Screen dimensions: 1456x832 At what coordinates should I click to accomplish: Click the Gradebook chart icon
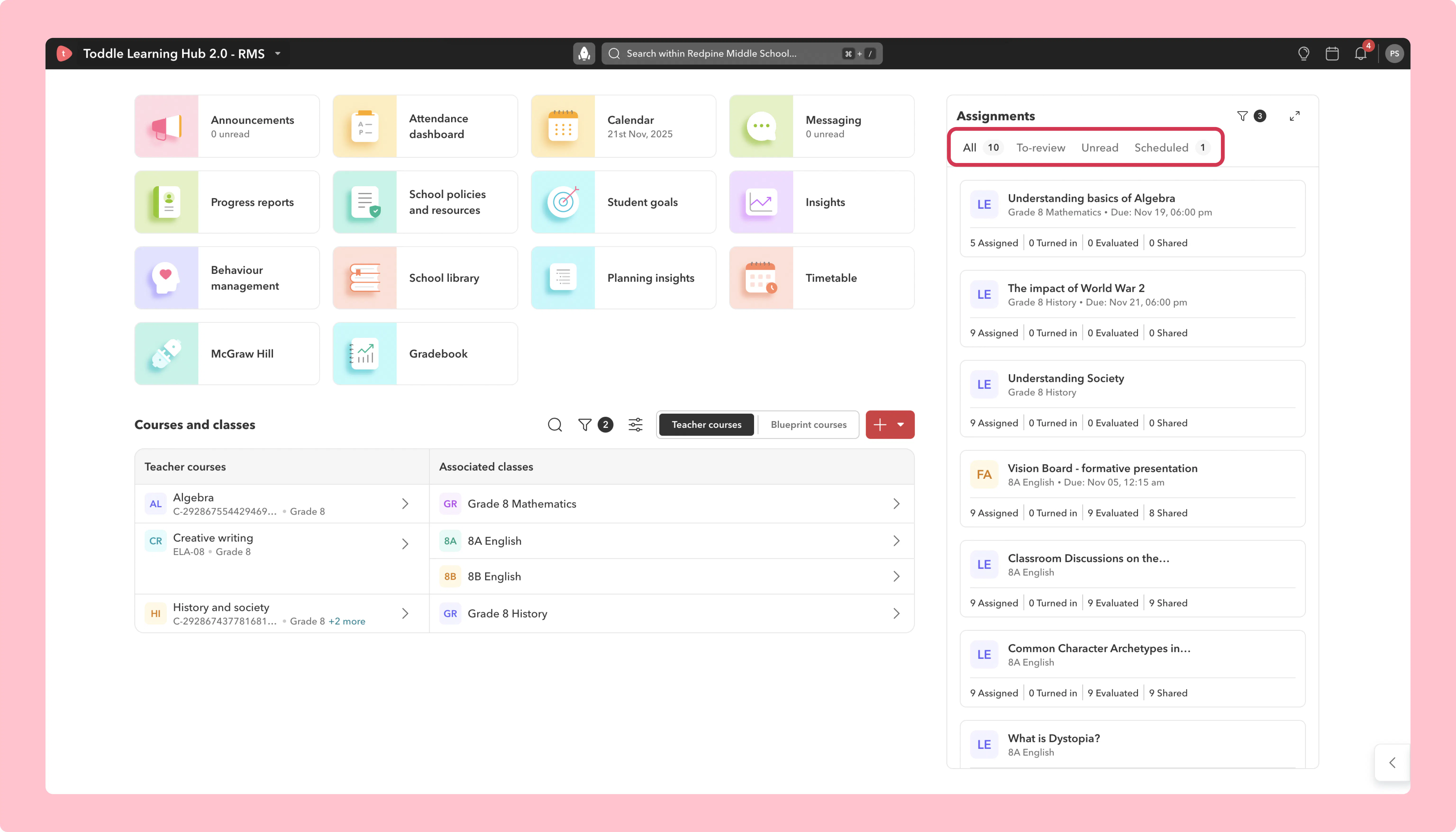[x=364, y=354]
